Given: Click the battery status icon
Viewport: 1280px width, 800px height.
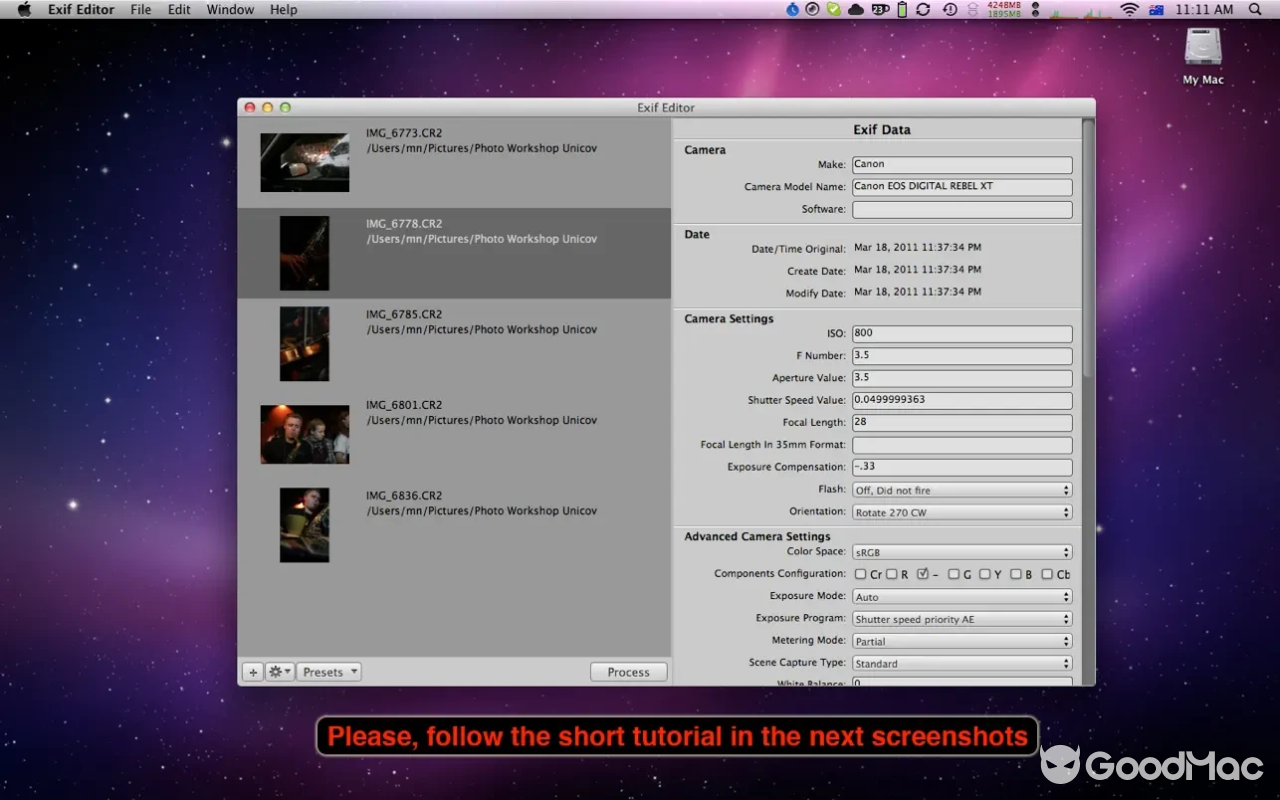Looking at the screenshot, I should (902, 9).
